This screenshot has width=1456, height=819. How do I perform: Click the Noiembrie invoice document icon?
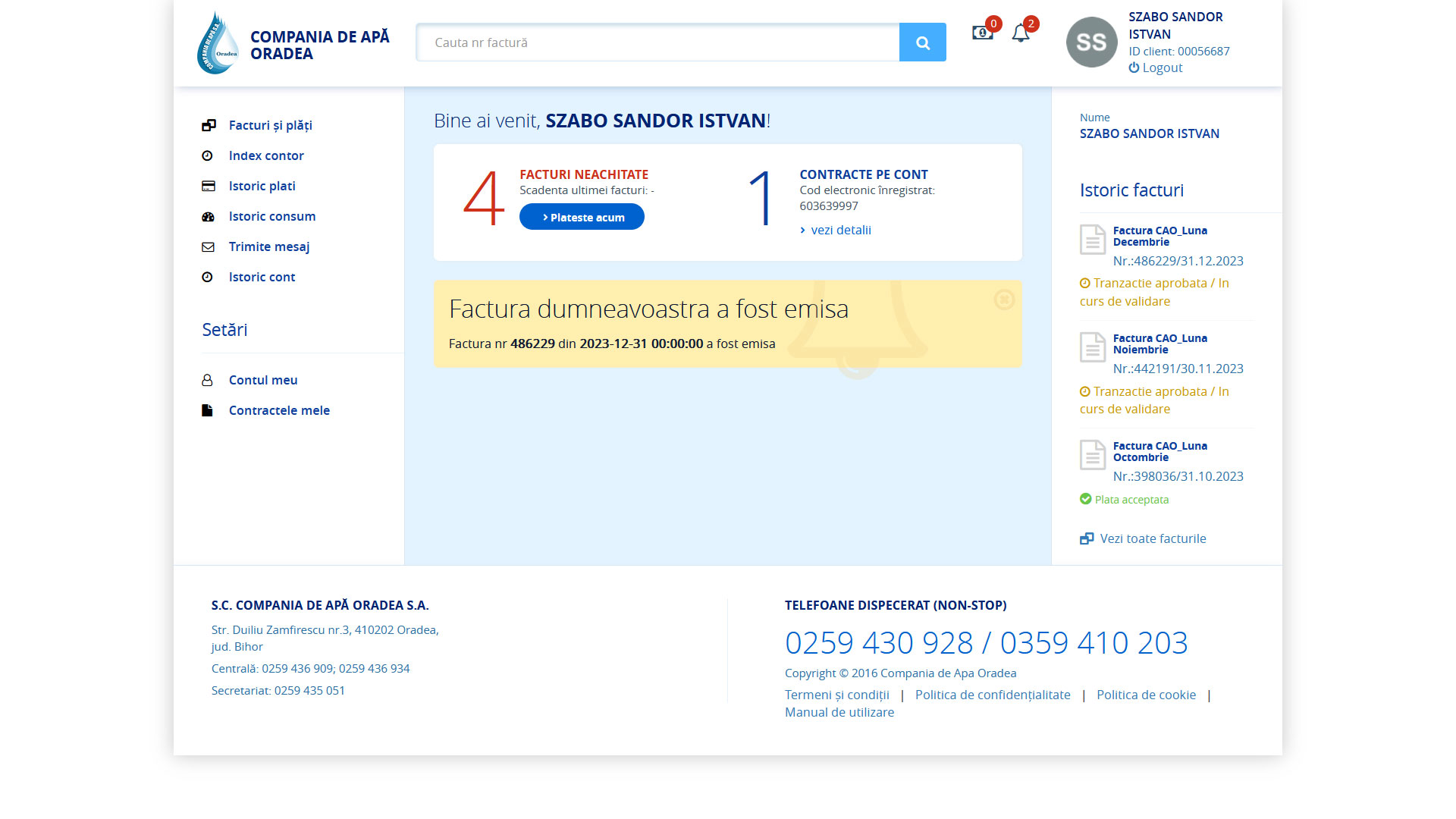[1092, 347]
